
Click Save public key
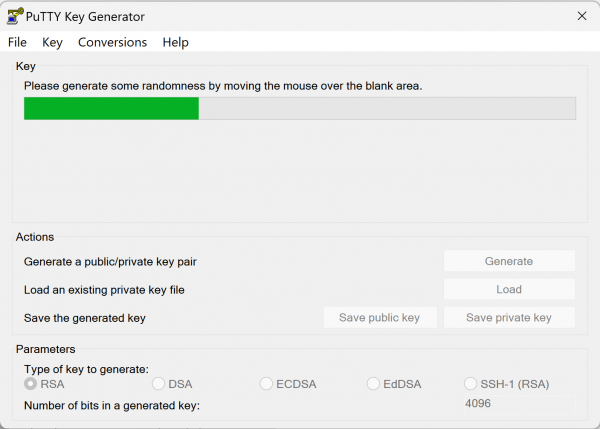(380, 317)
